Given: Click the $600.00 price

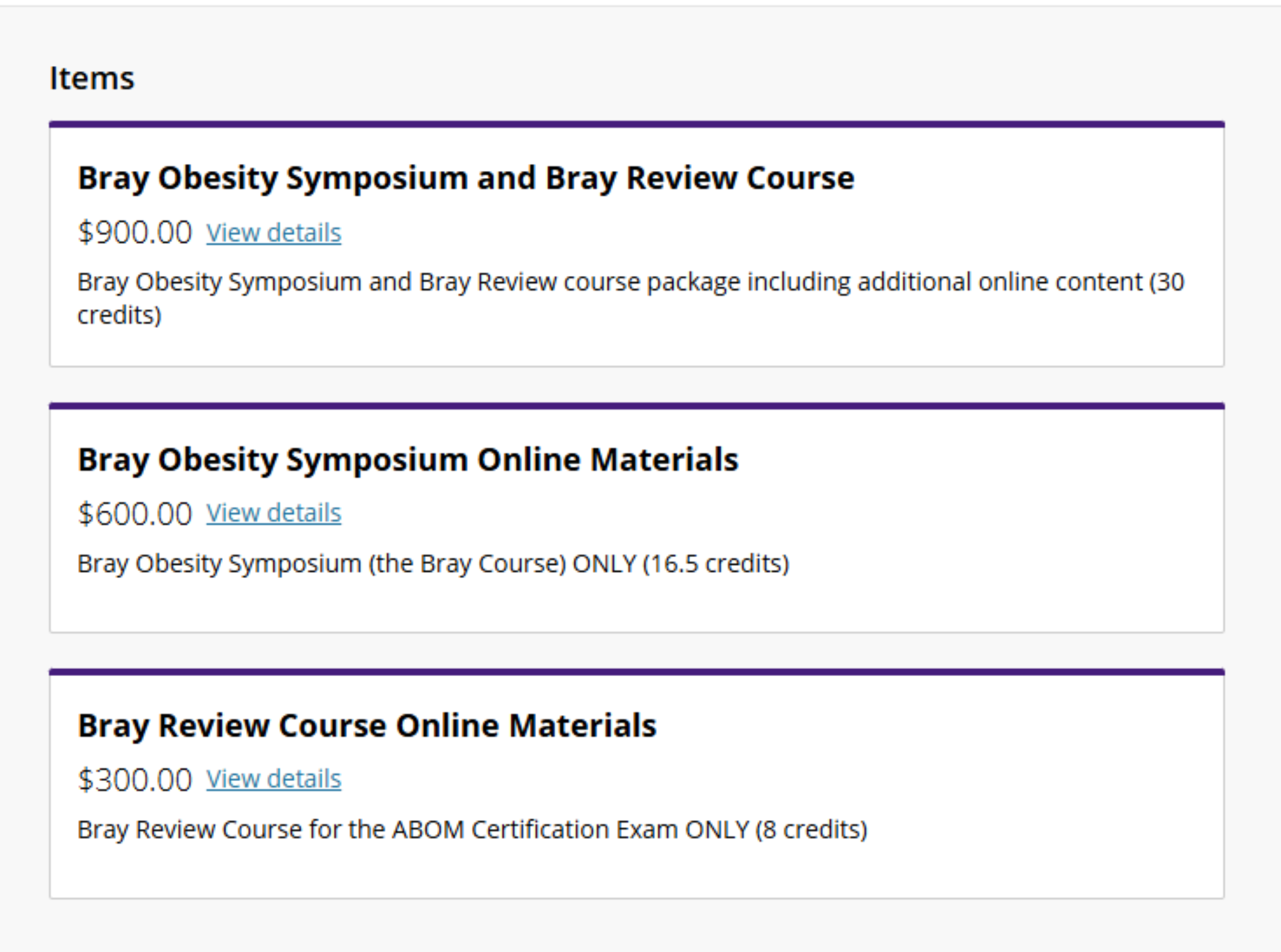Looking at the screenshot, I should 135,513.
